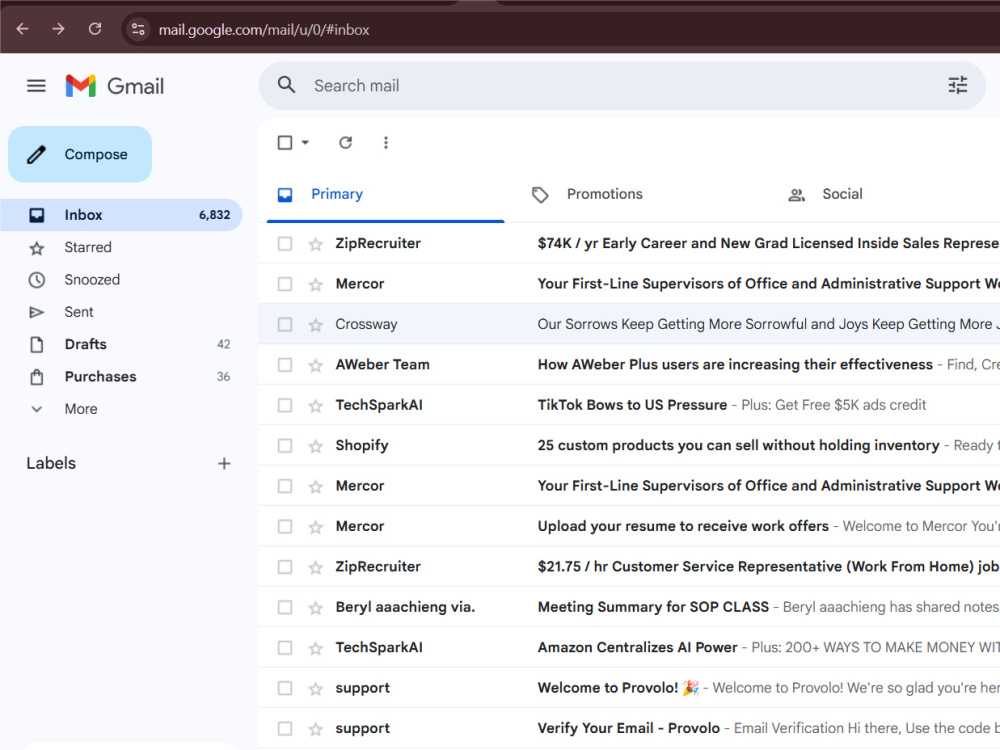Go back using browser back arrow
The width and height of the screenshot is (1000, 750).
point(22,29)
